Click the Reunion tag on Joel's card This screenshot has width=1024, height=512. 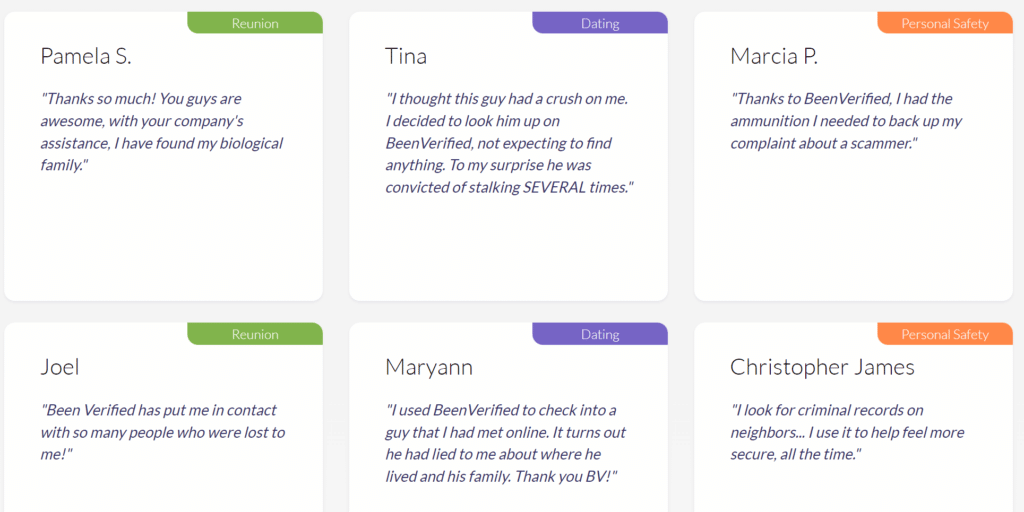pyautogui.click(x=255, y=334)
